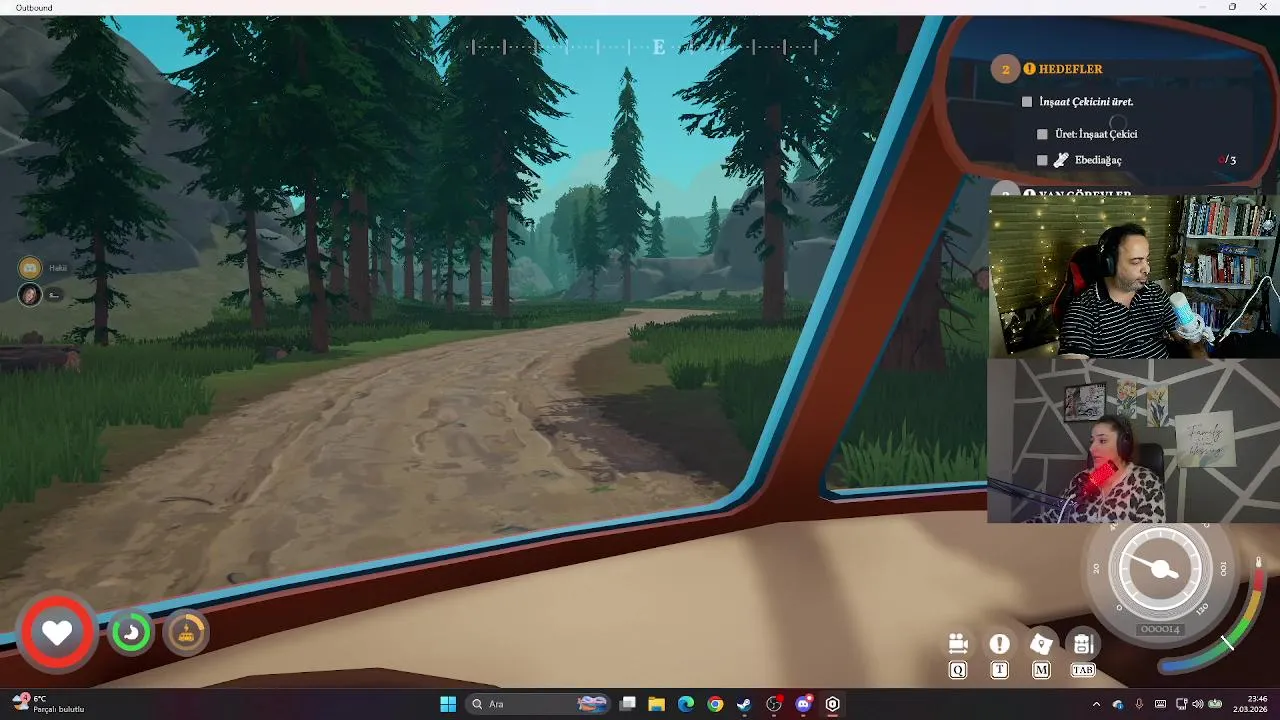This screenshot has height=720, width=1280.
Task: Click the green stomach hunger gauge
Action: pyautogui.click(x=131, y=632)
